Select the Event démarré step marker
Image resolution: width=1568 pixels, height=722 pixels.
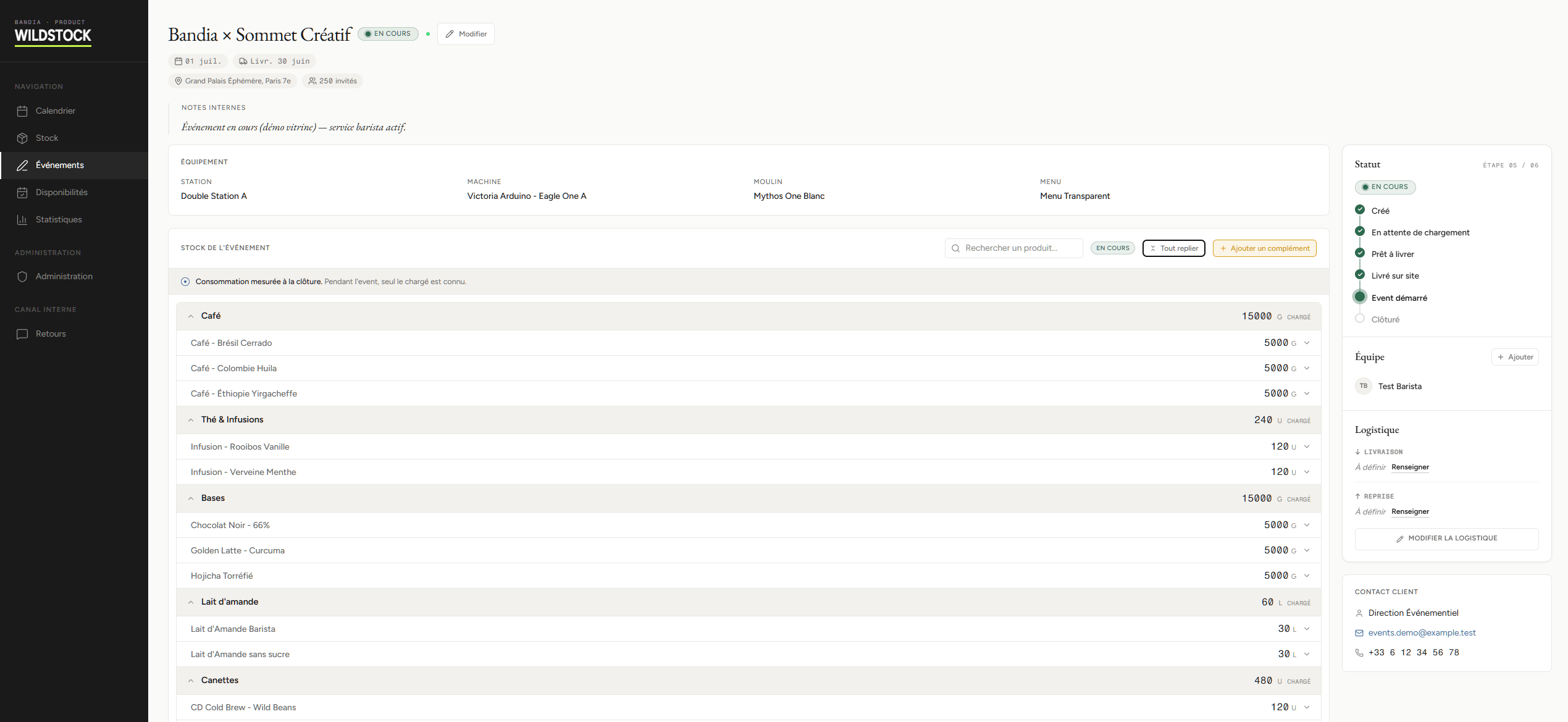coord(1360,297)
